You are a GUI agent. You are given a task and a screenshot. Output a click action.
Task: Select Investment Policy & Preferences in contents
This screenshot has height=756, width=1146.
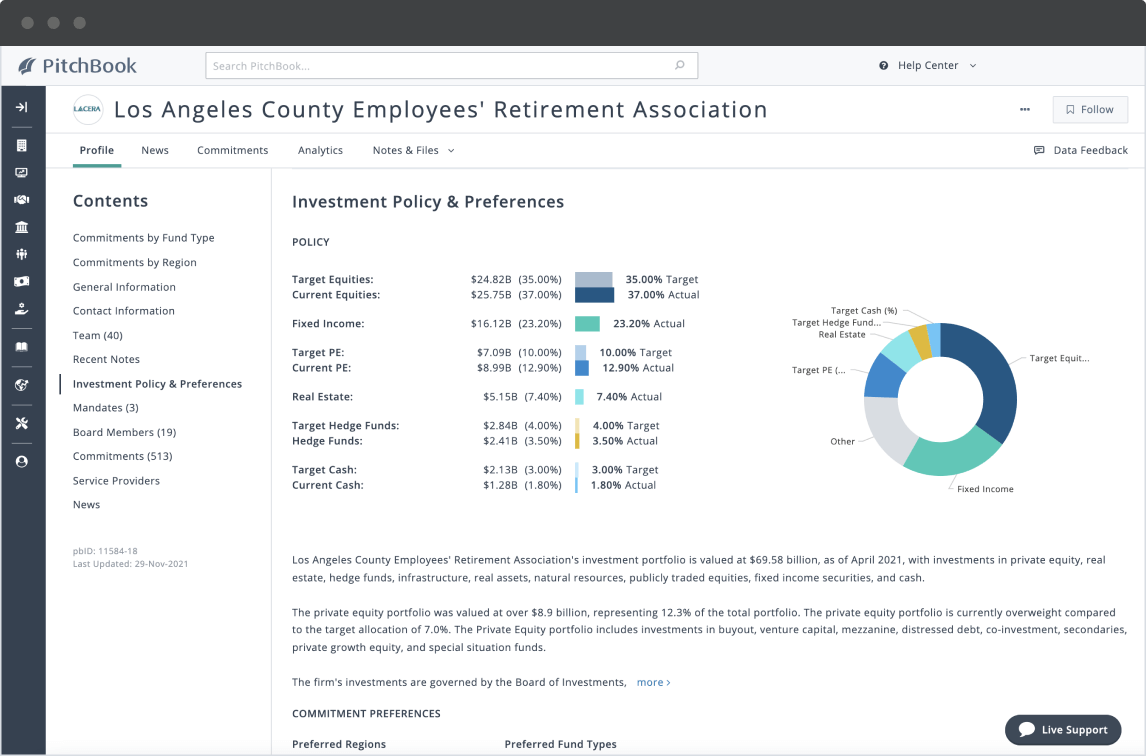point(157,384)
